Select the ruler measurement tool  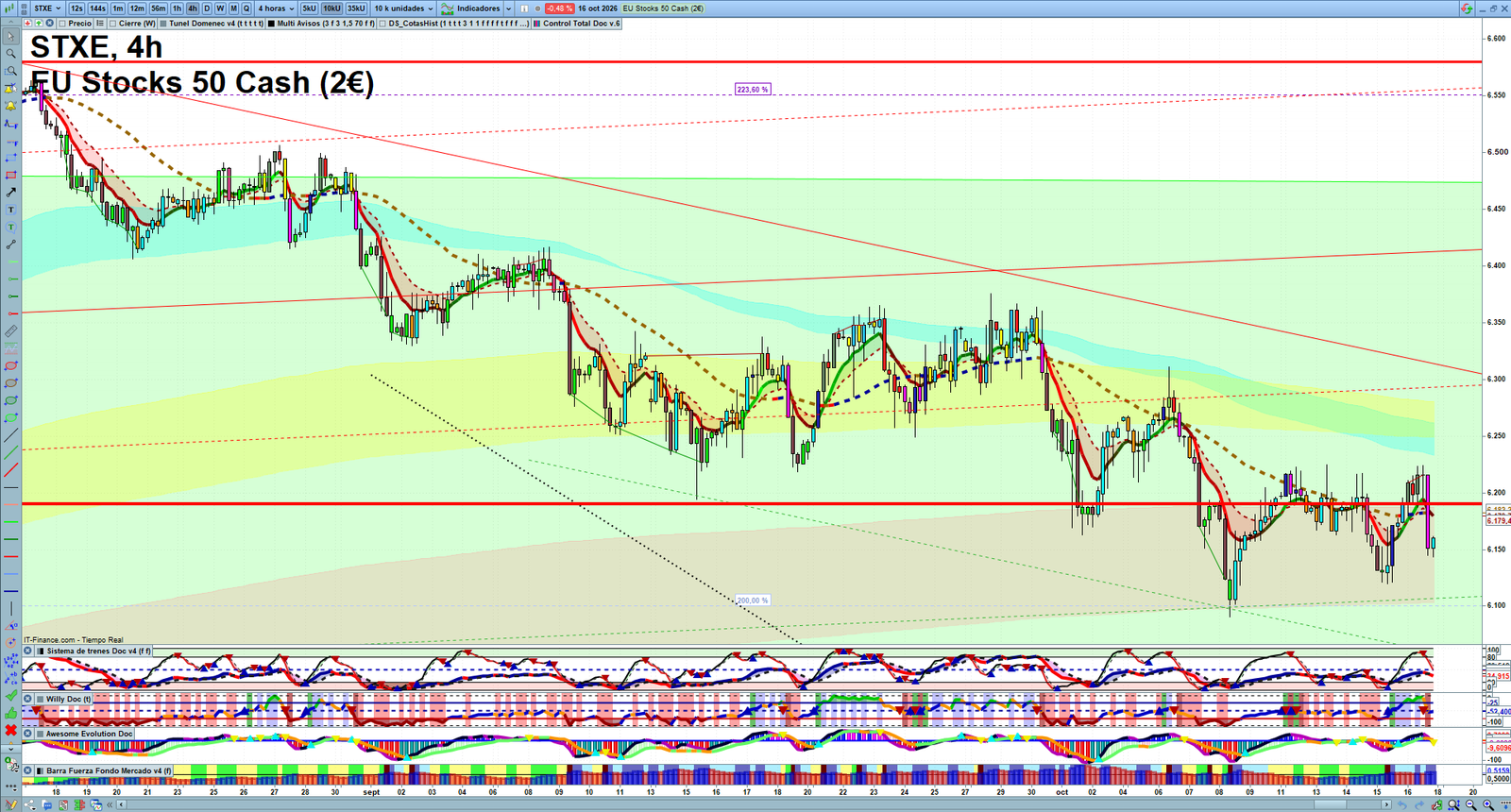click(10, 331)
